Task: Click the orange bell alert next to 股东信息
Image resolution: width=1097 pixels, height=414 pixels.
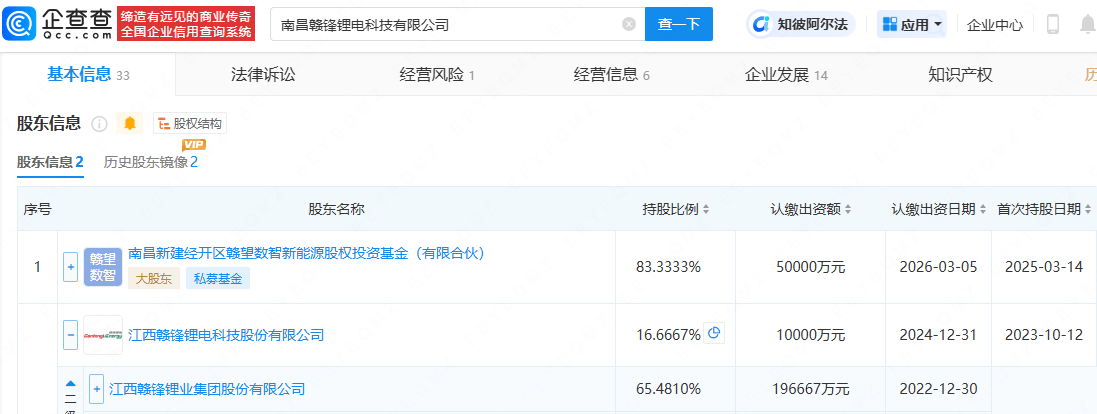Action: point(129,124)
